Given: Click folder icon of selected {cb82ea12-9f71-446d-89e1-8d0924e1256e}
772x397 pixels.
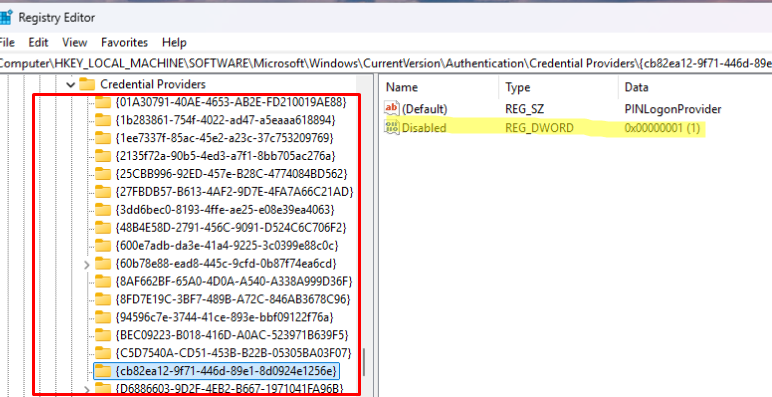Looking at the screenshot, I should [103, 370].
